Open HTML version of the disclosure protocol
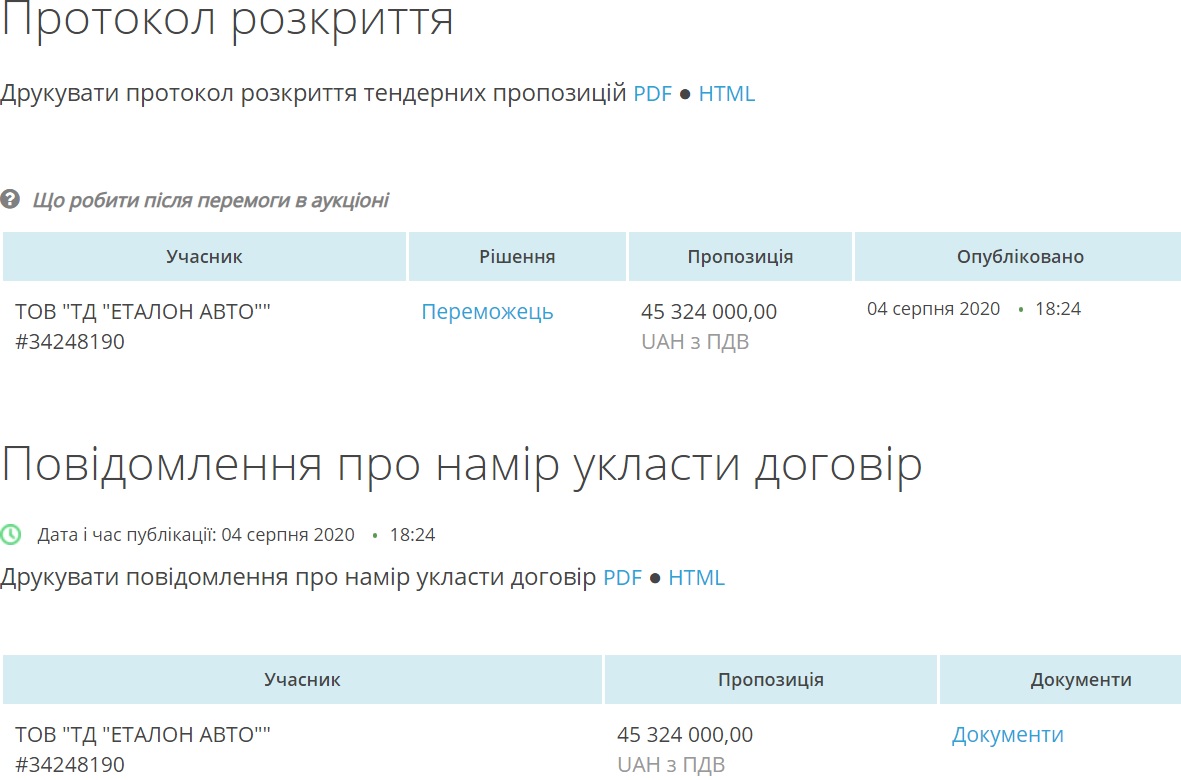 (727, 93)
